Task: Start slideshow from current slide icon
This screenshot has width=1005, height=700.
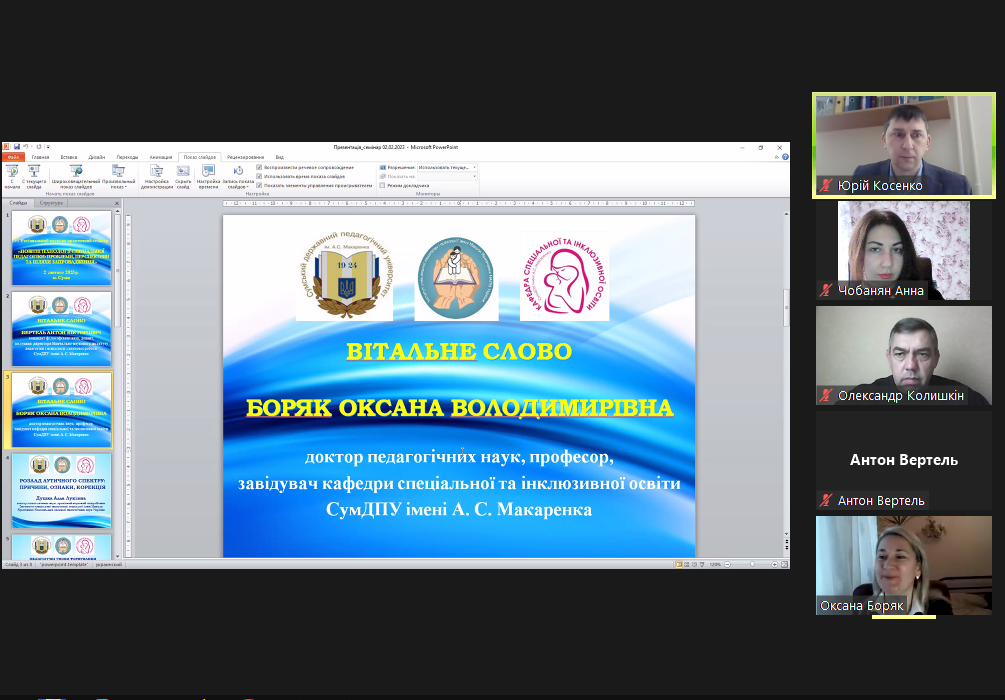Action: [x=34, y=174]
